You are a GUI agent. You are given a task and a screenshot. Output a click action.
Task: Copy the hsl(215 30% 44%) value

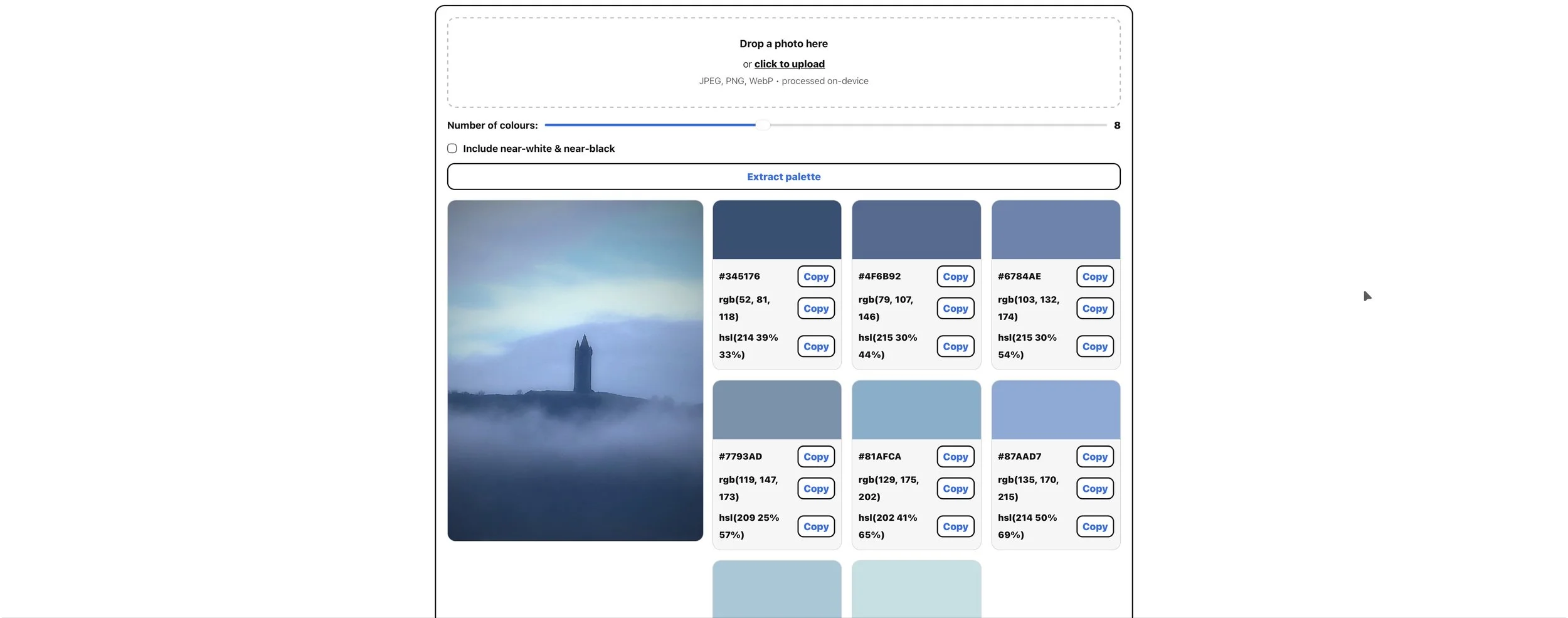(x=955, y=346)
